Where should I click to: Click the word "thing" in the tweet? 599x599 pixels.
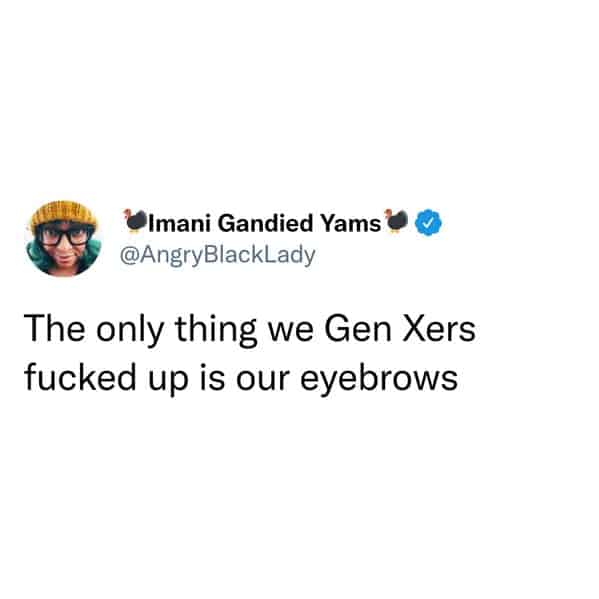[216, 331]
